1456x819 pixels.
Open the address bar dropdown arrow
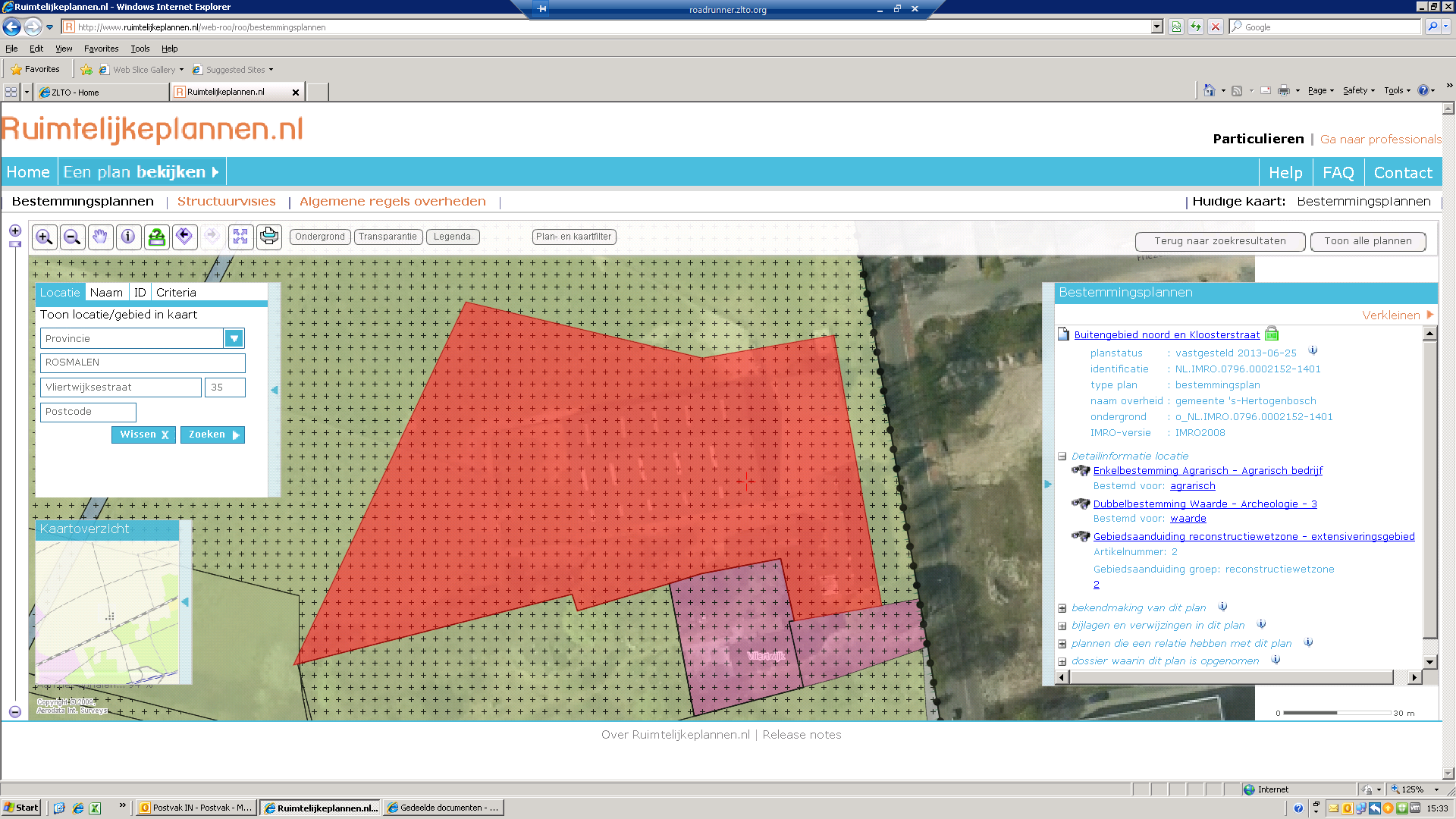(1157, 27)
